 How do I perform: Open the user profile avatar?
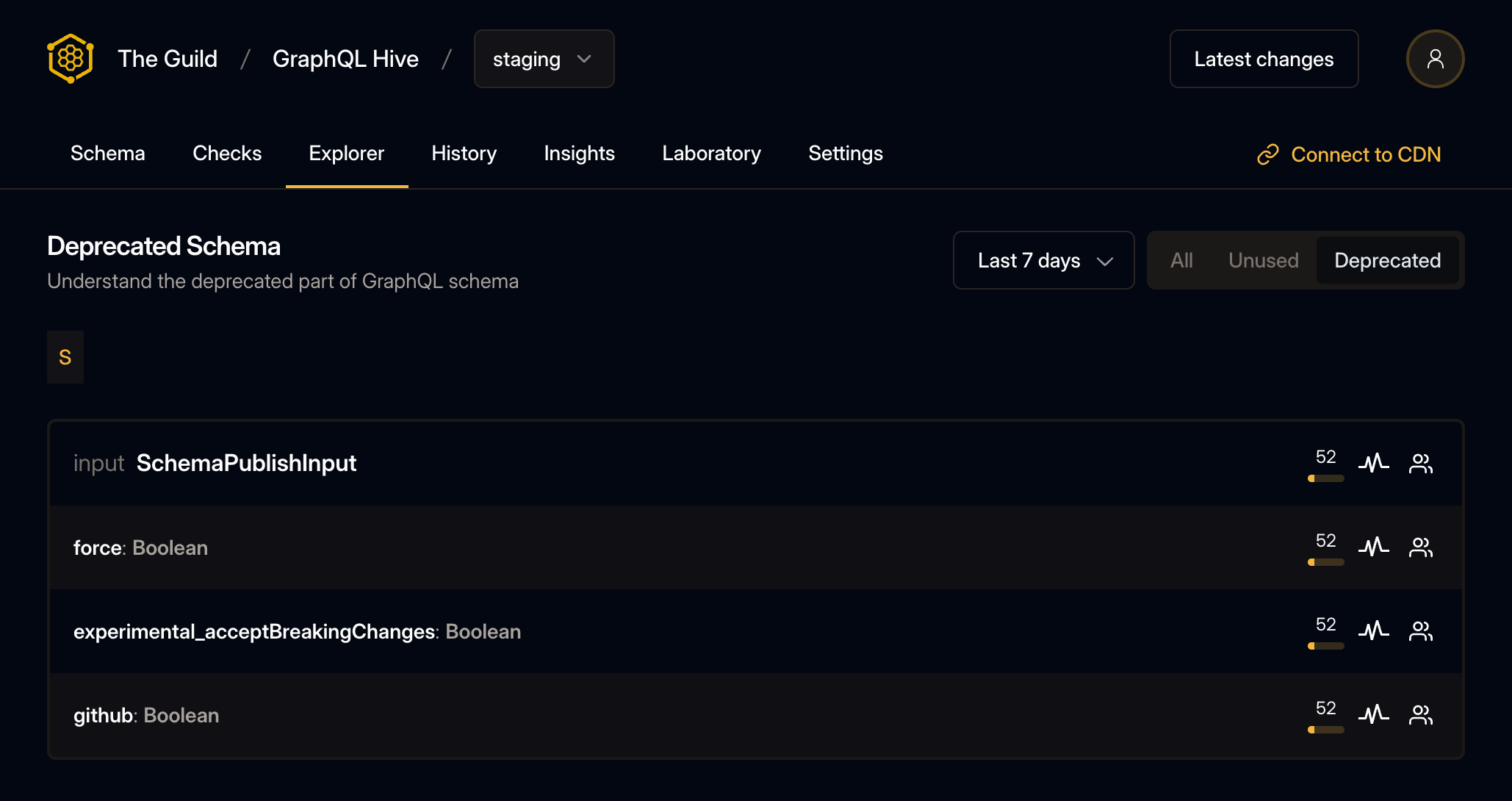coord(1435,59)
